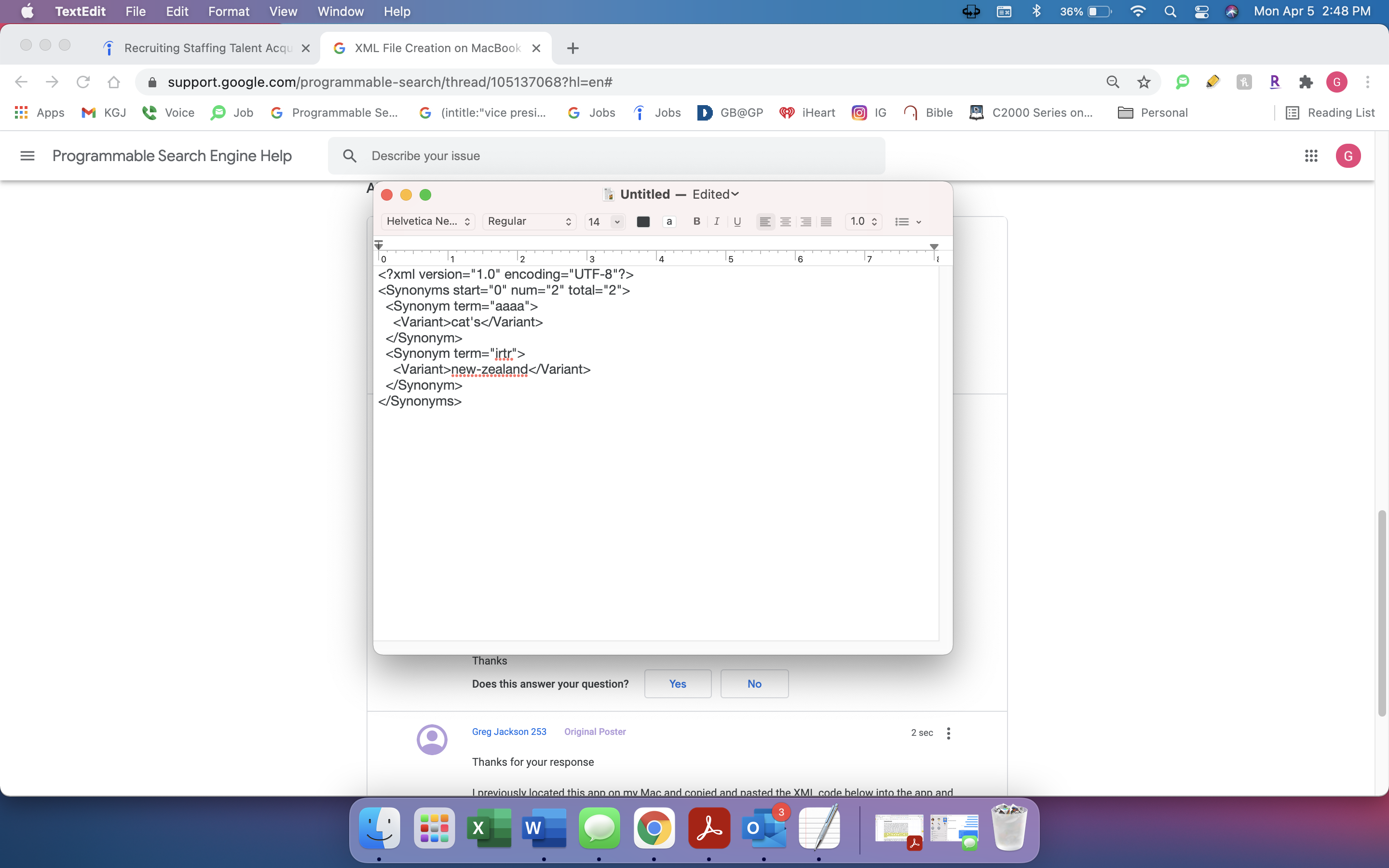Screen dimensions: 1389x868
Task: Open the Google apps grid icon
Action: pyautogui.click(x=1311, y=156)
